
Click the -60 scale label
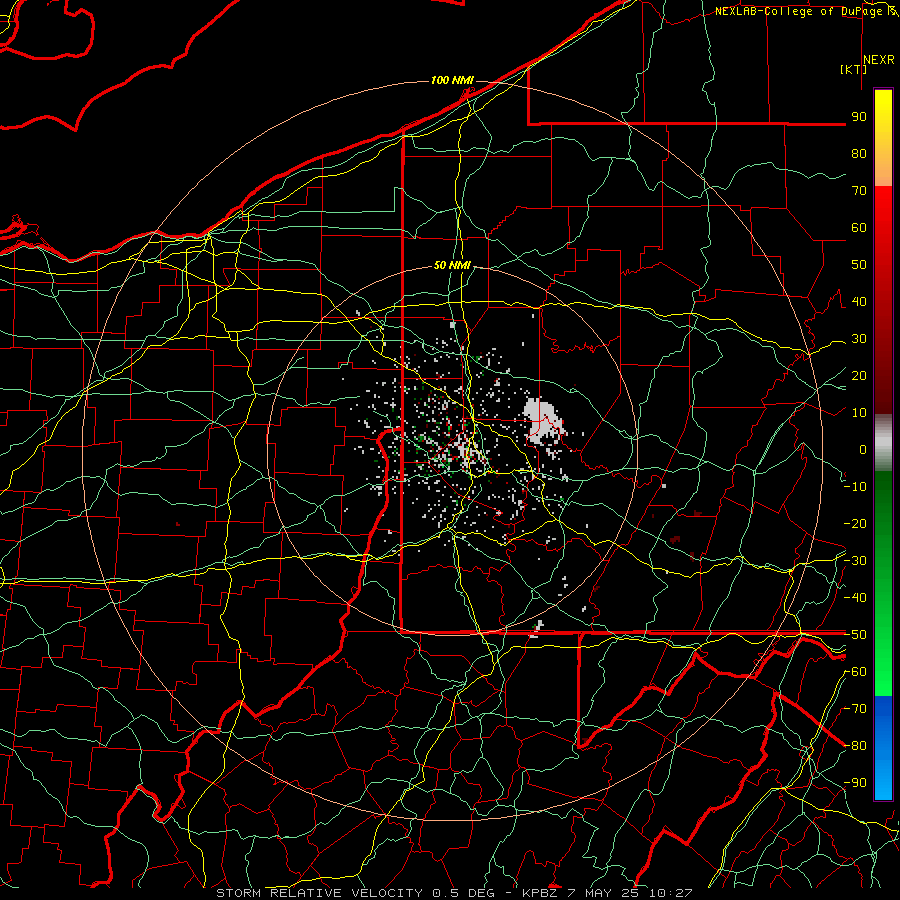coord(855,672)
